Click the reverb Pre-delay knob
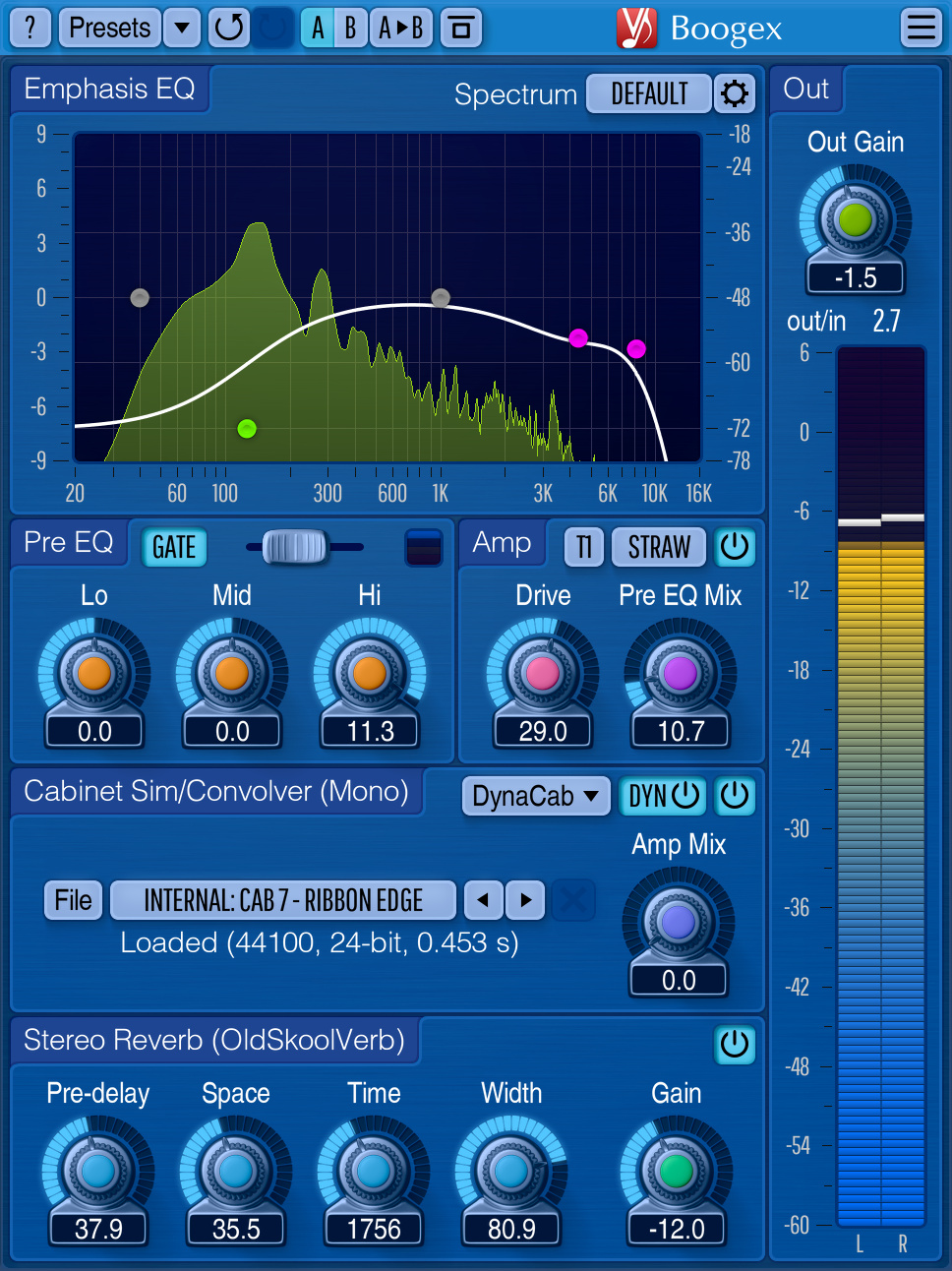Image resolution: width=952 pixels, height=1271 pixels. click(x=98, y=1171)
